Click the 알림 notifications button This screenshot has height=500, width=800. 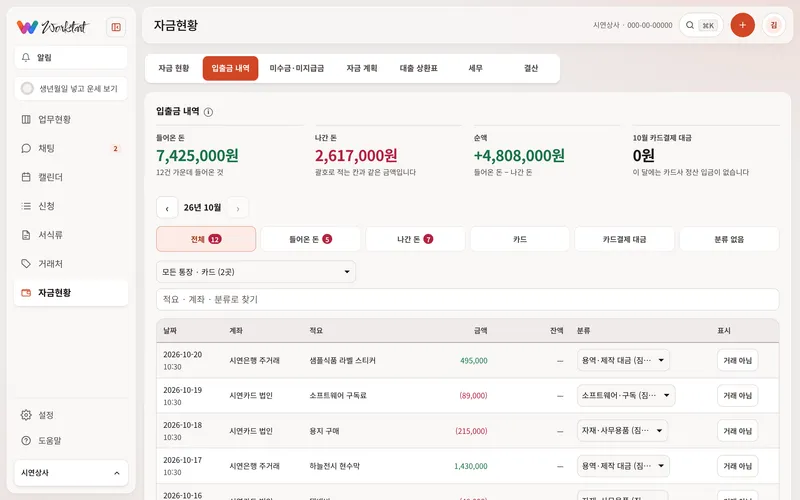[x=71, y=58]
